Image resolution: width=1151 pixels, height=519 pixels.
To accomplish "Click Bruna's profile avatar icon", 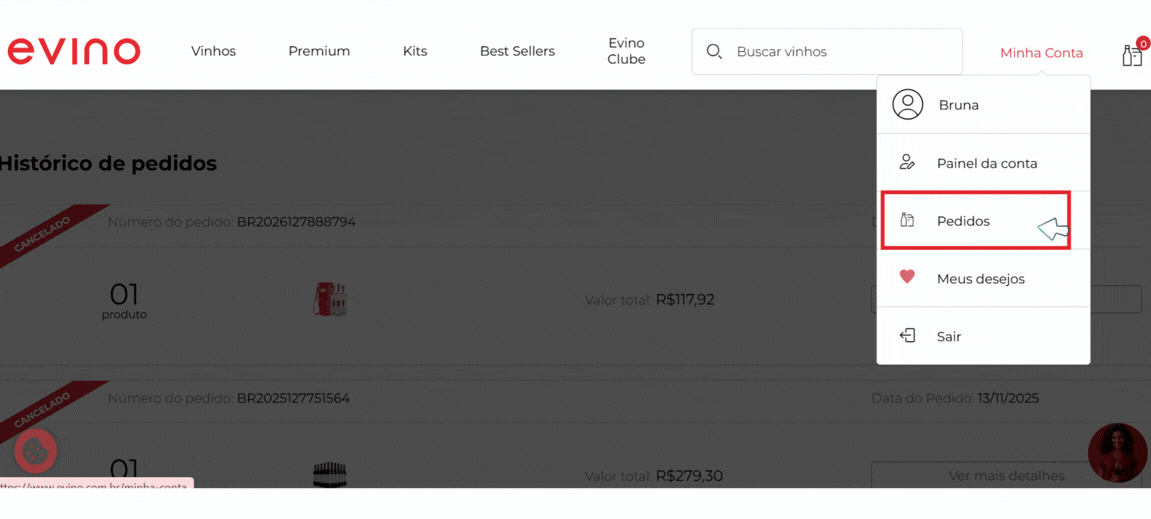I will tap(907, 105).
